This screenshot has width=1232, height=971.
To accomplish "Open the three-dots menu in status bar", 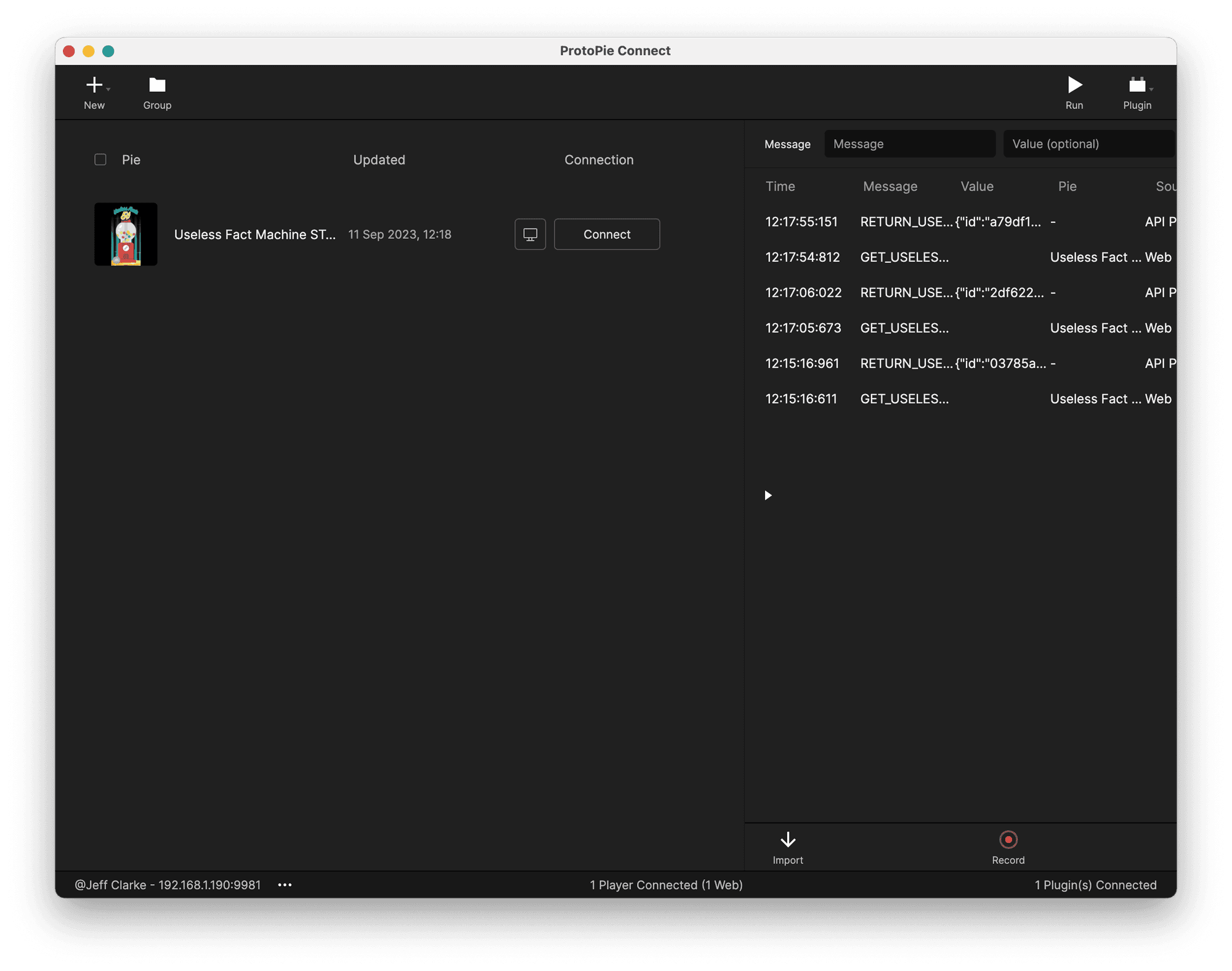I will click(x=285, y=885).
